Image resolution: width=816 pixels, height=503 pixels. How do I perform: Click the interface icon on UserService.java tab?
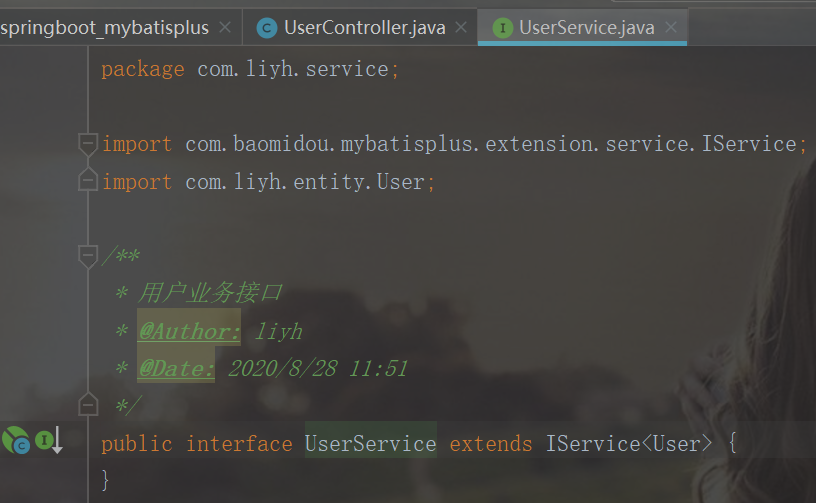[x=503, y=28]
